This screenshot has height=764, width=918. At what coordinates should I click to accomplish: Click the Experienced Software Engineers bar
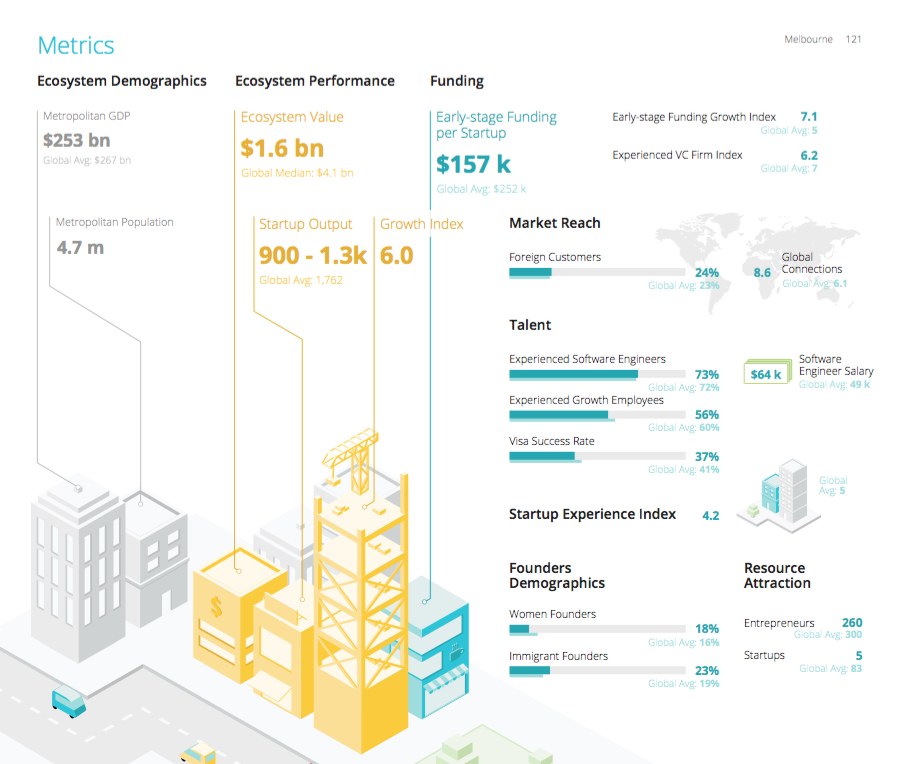coord(597,374)
